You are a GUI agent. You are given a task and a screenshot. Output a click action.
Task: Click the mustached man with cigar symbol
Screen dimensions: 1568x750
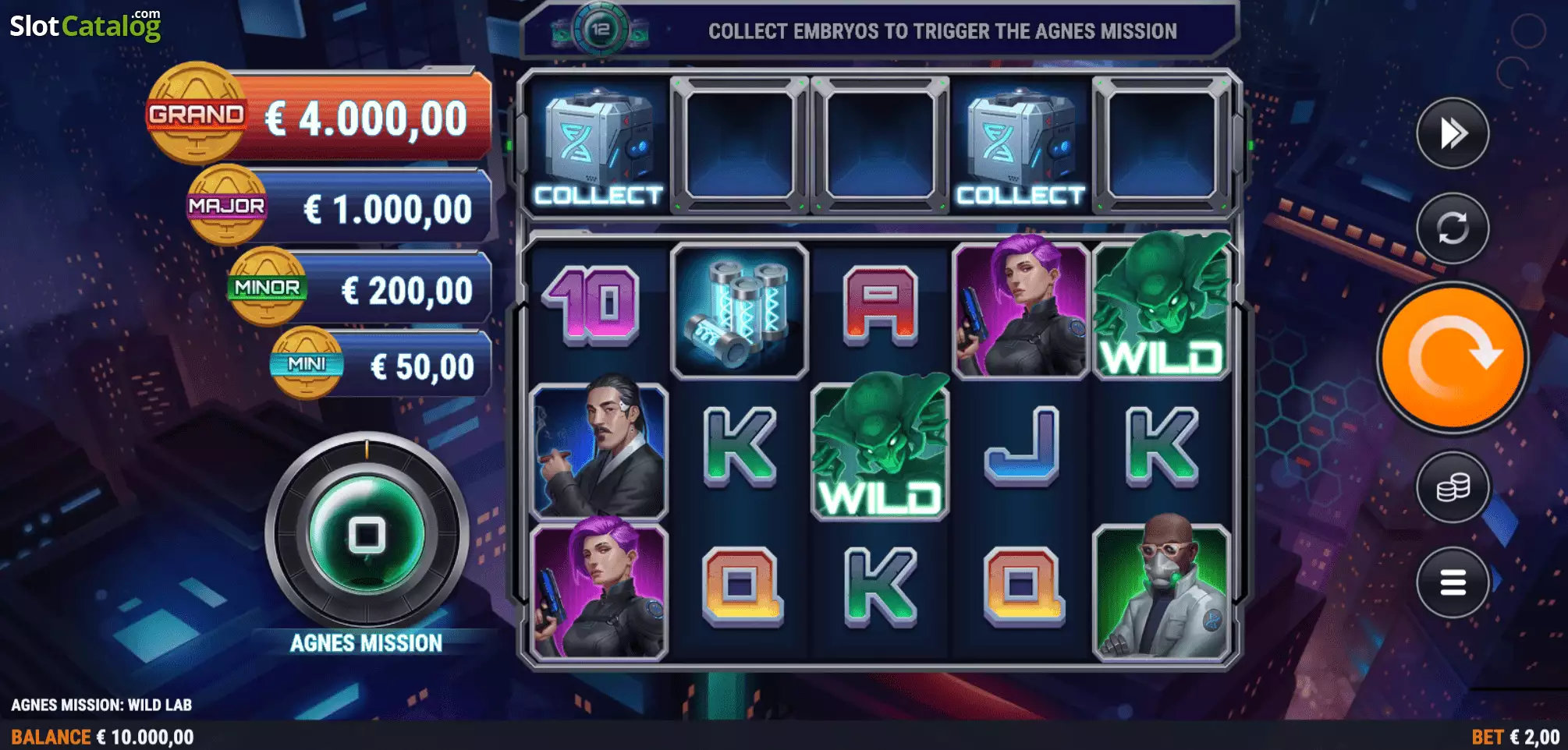[x=598, y=449]
